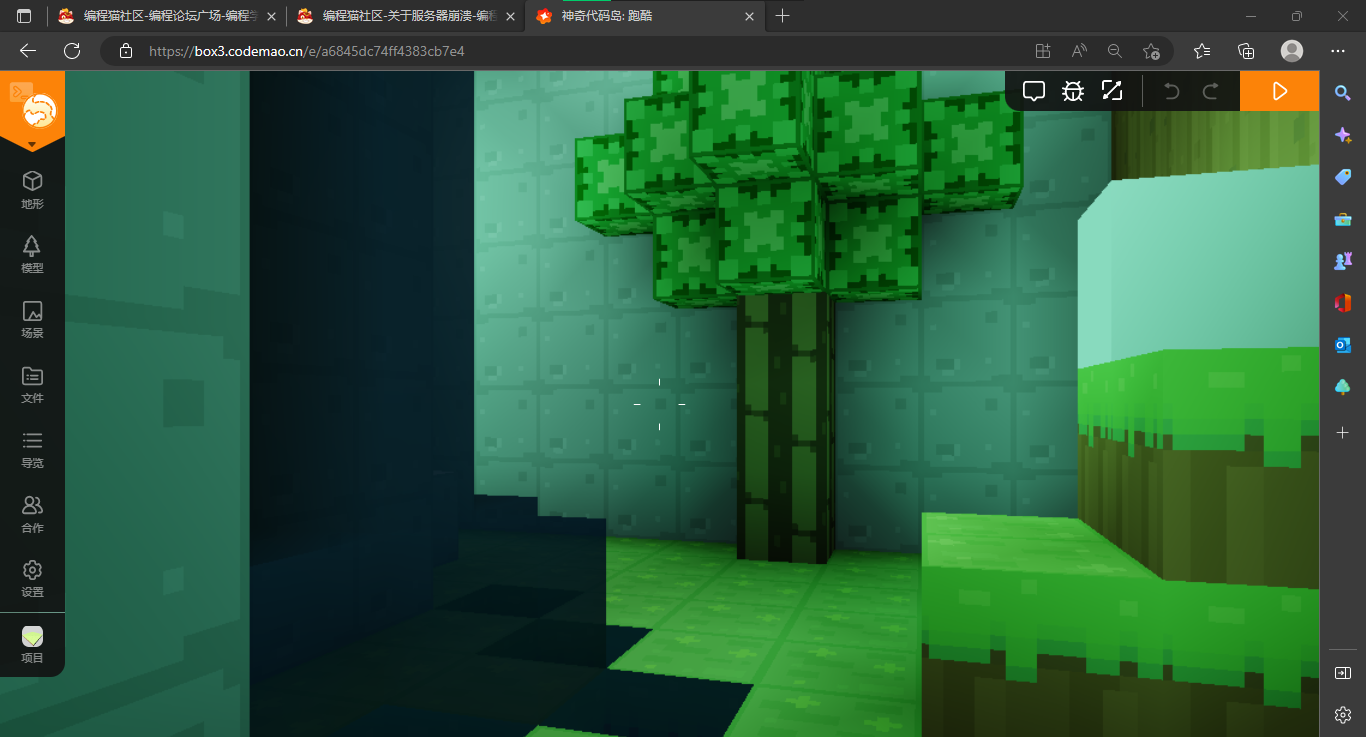
Task: Undo the last edit
Action: coord(1172,91)
